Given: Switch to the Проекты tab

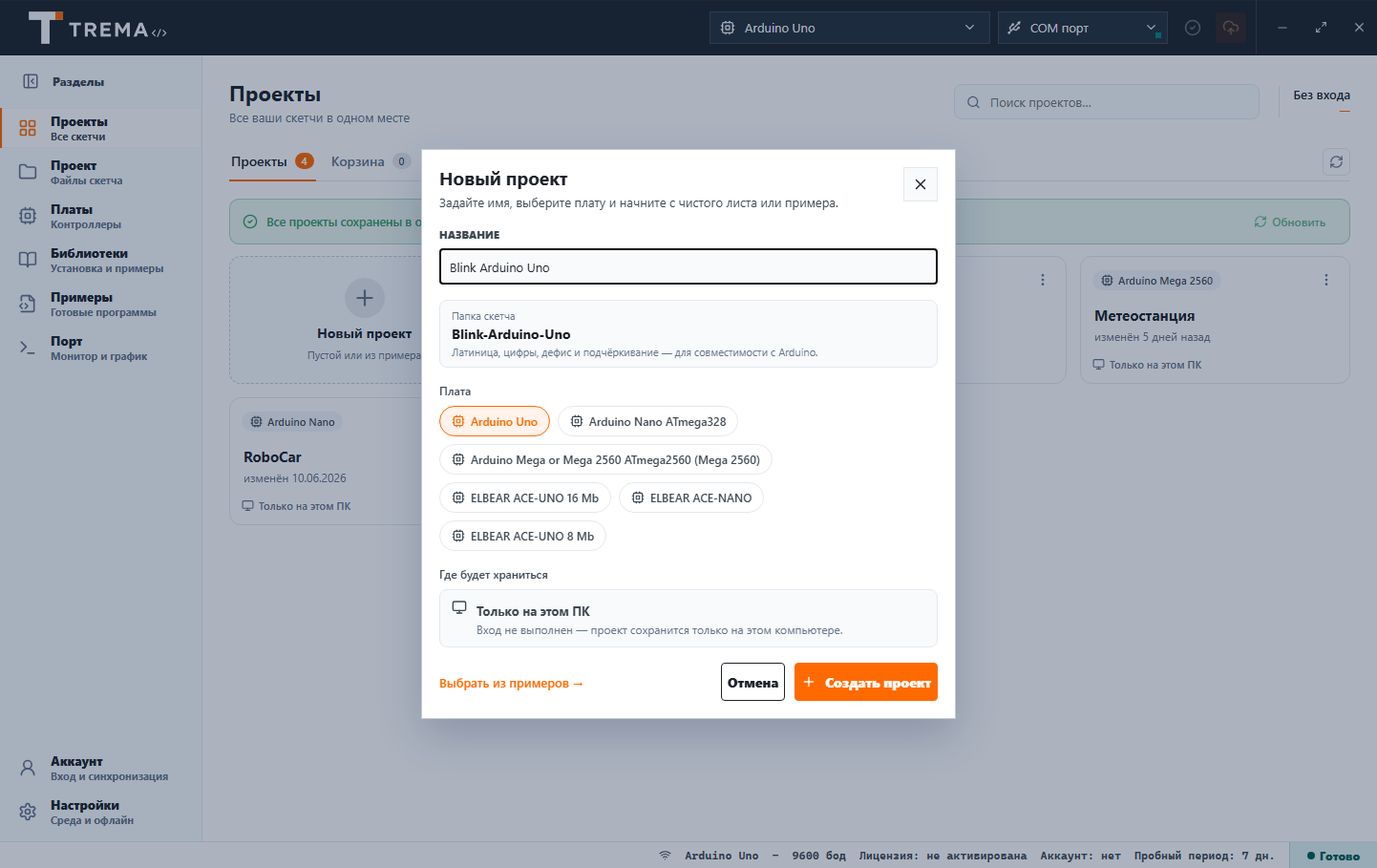Looking at the screenshot, I should tap(272, 161).
